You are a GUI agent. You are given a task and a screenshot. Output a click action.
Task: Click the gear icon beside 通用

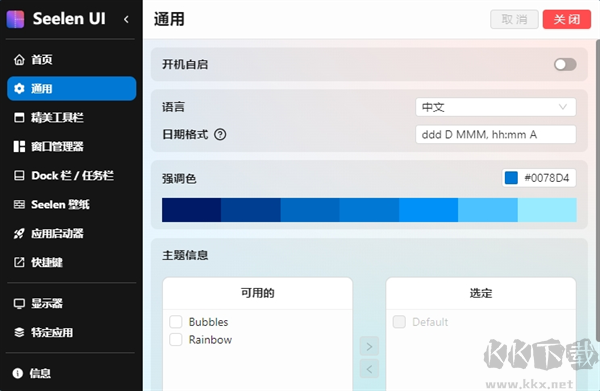tap(19, 89)
